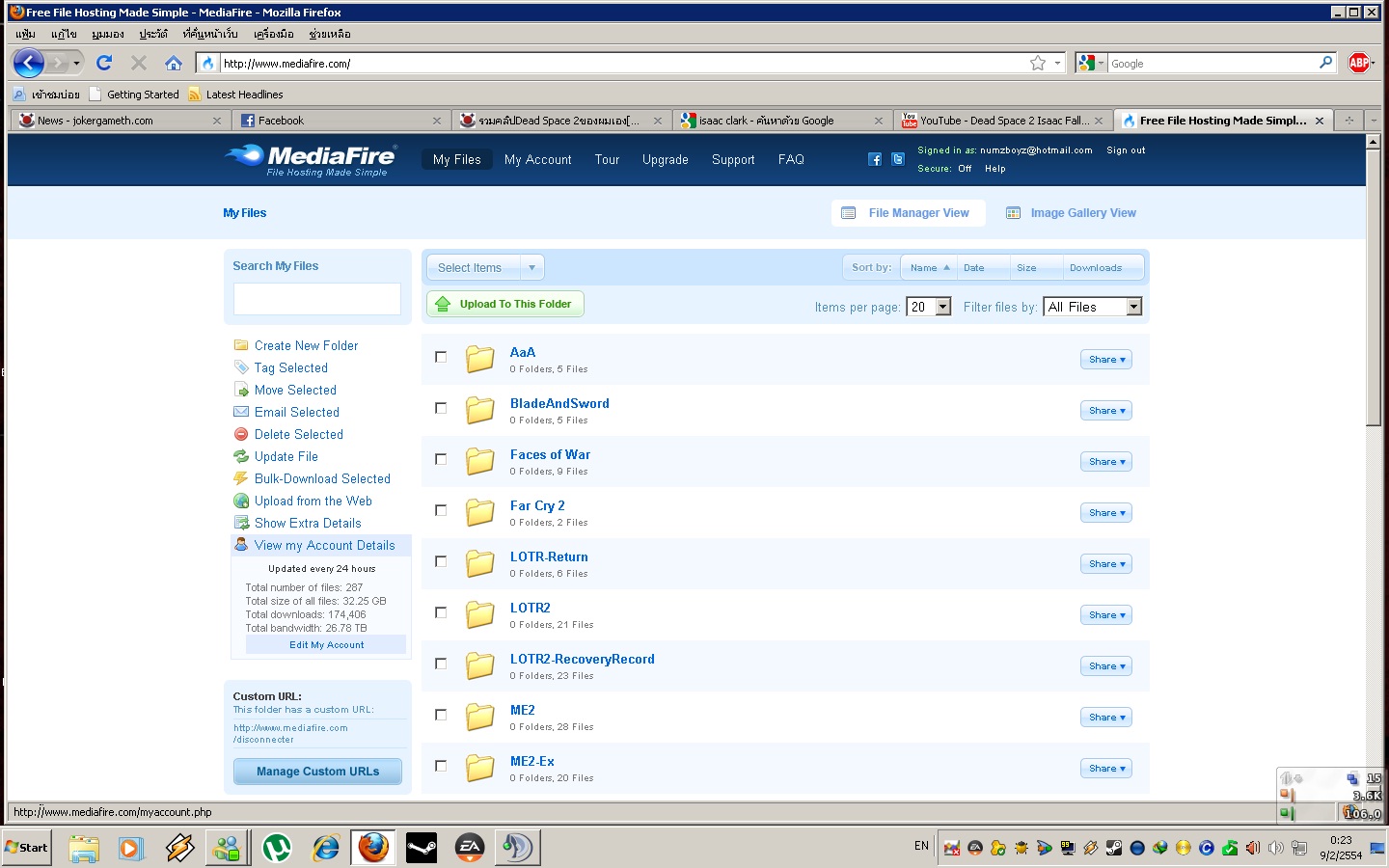Go back with the Firefox back arrow

29,63
